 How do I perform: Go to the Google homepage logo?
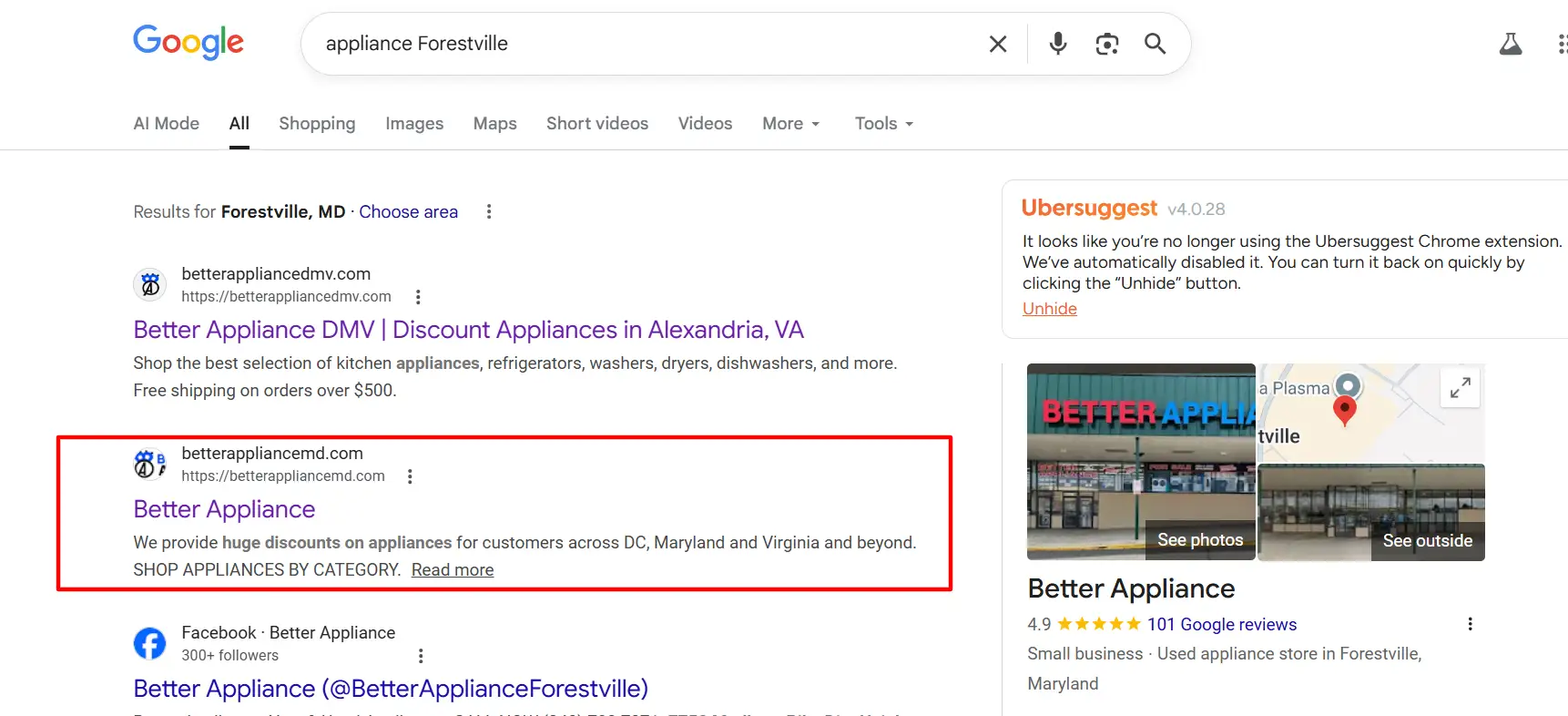(188, 42)
